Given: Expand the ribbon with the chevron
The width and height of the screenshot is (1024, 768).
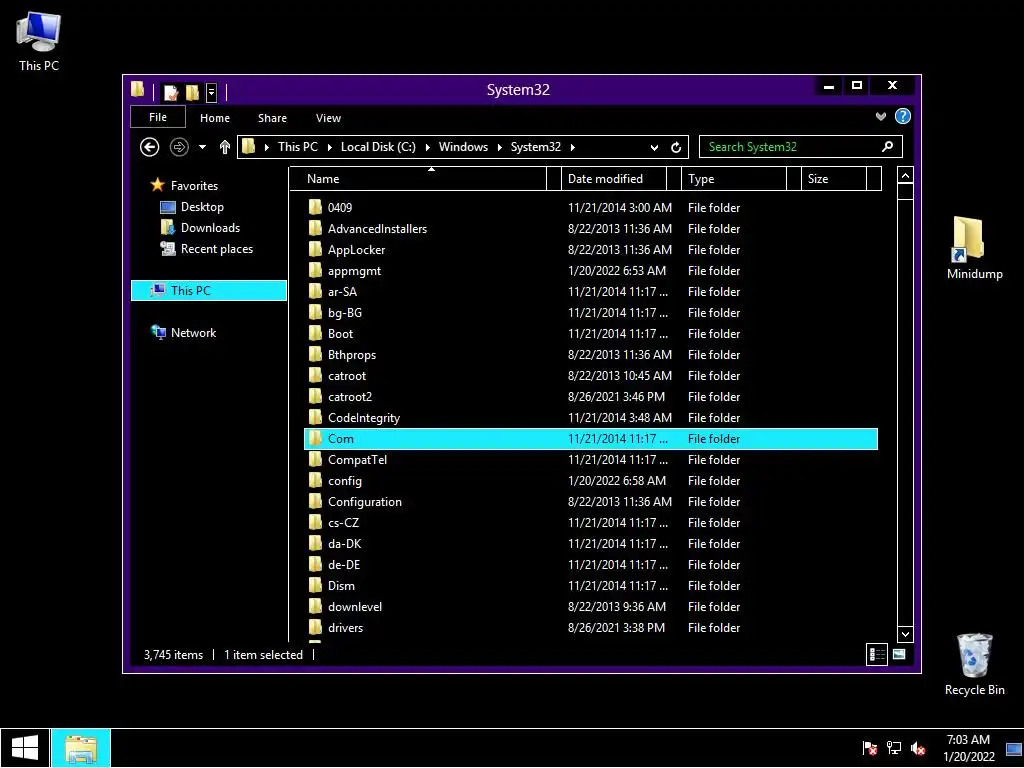Looking at the screenshot, I should [881, 117].
